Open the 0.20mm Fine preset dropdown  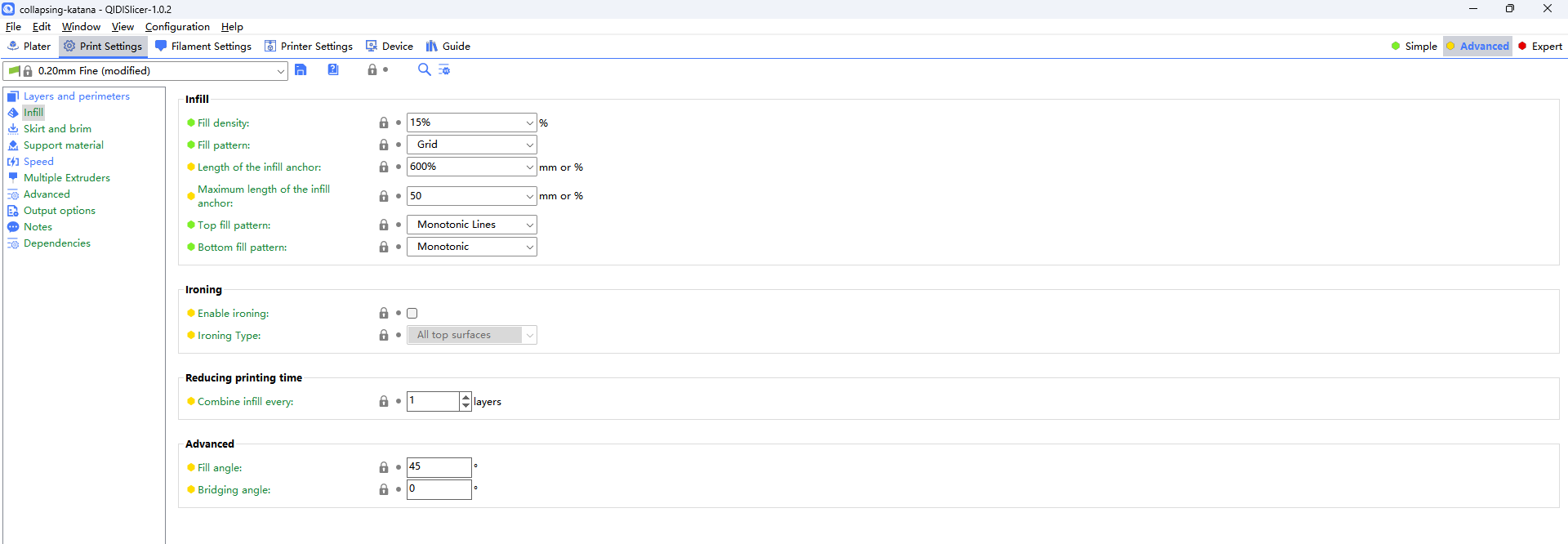tap(280, 71)
